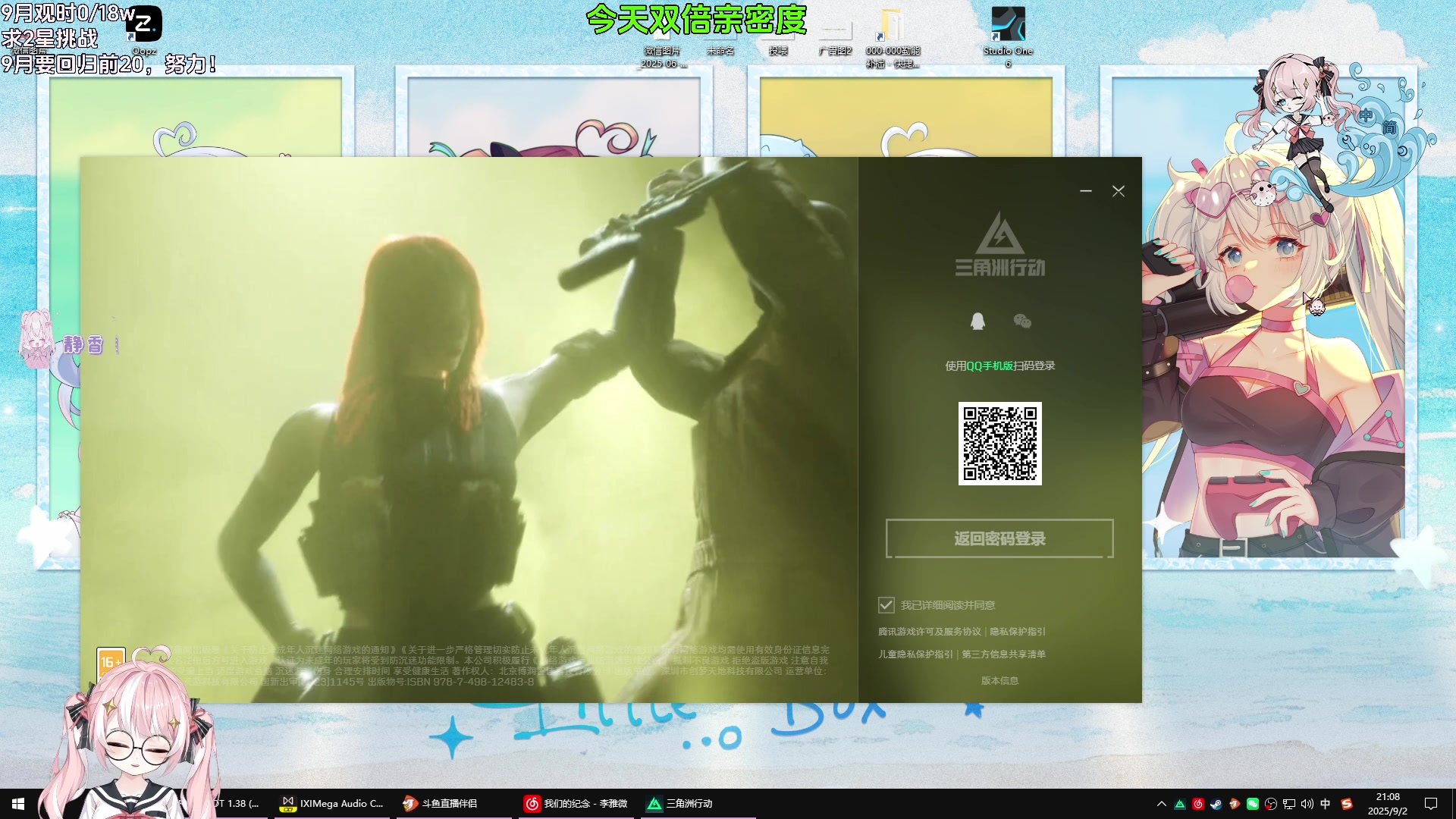Click the Delta Force triangle logo

click(999, 234)
